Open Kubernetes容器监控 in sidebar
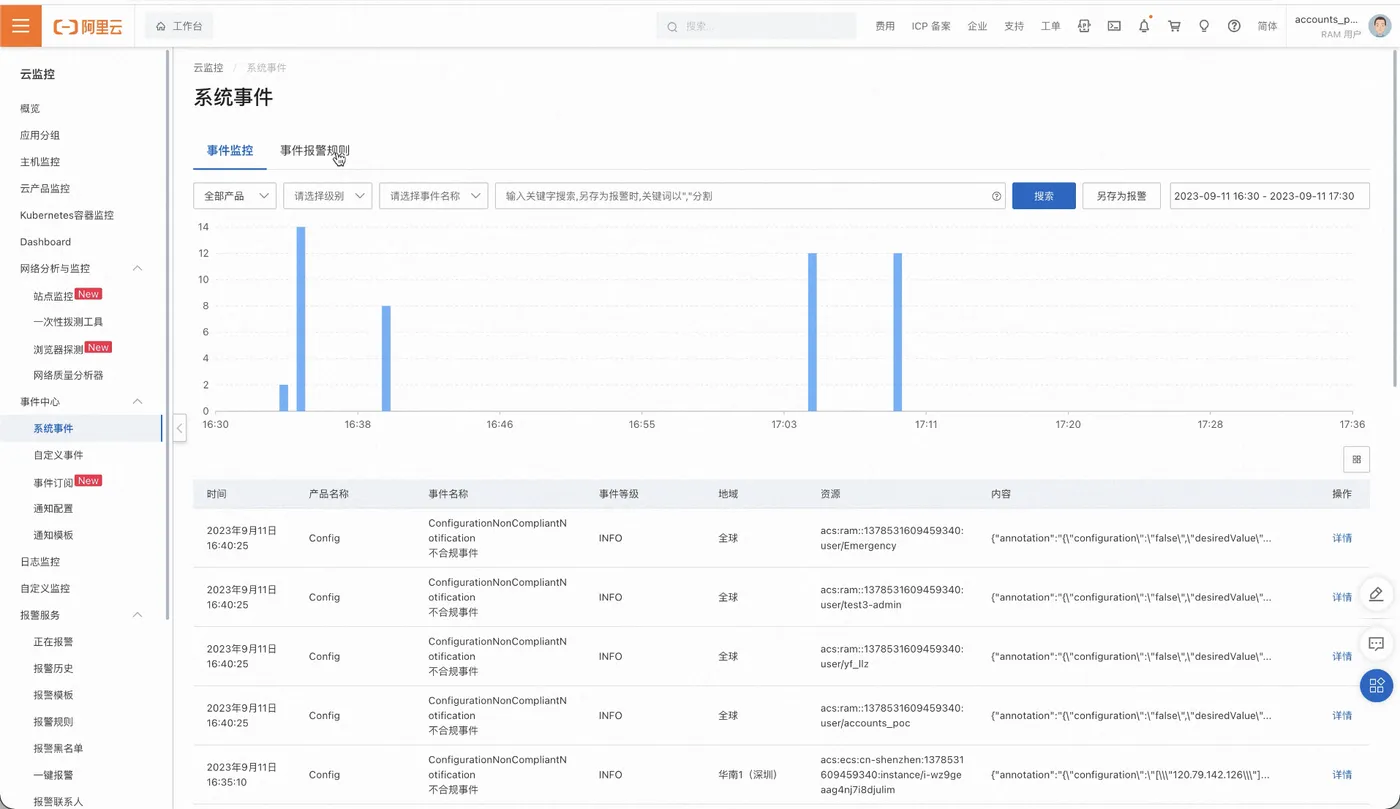This screenshot has width=1400, height=809. 67,215
